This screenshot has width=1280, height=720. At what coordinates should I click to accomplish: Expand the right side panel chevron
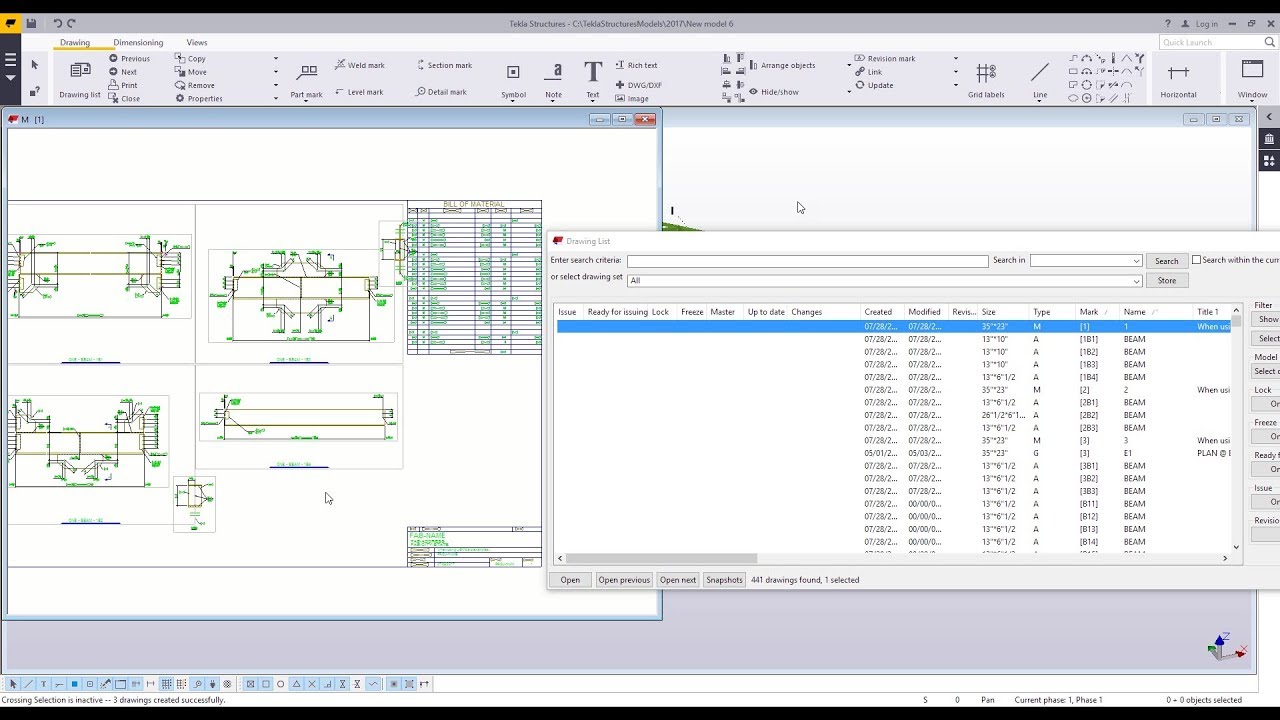pyautogui.click(x=1269, y=118)
